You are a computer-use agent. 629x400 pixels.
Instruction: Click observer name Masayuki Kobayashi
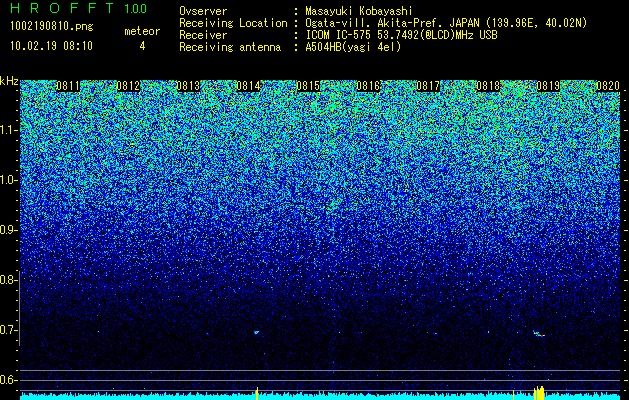pos(358,11)
